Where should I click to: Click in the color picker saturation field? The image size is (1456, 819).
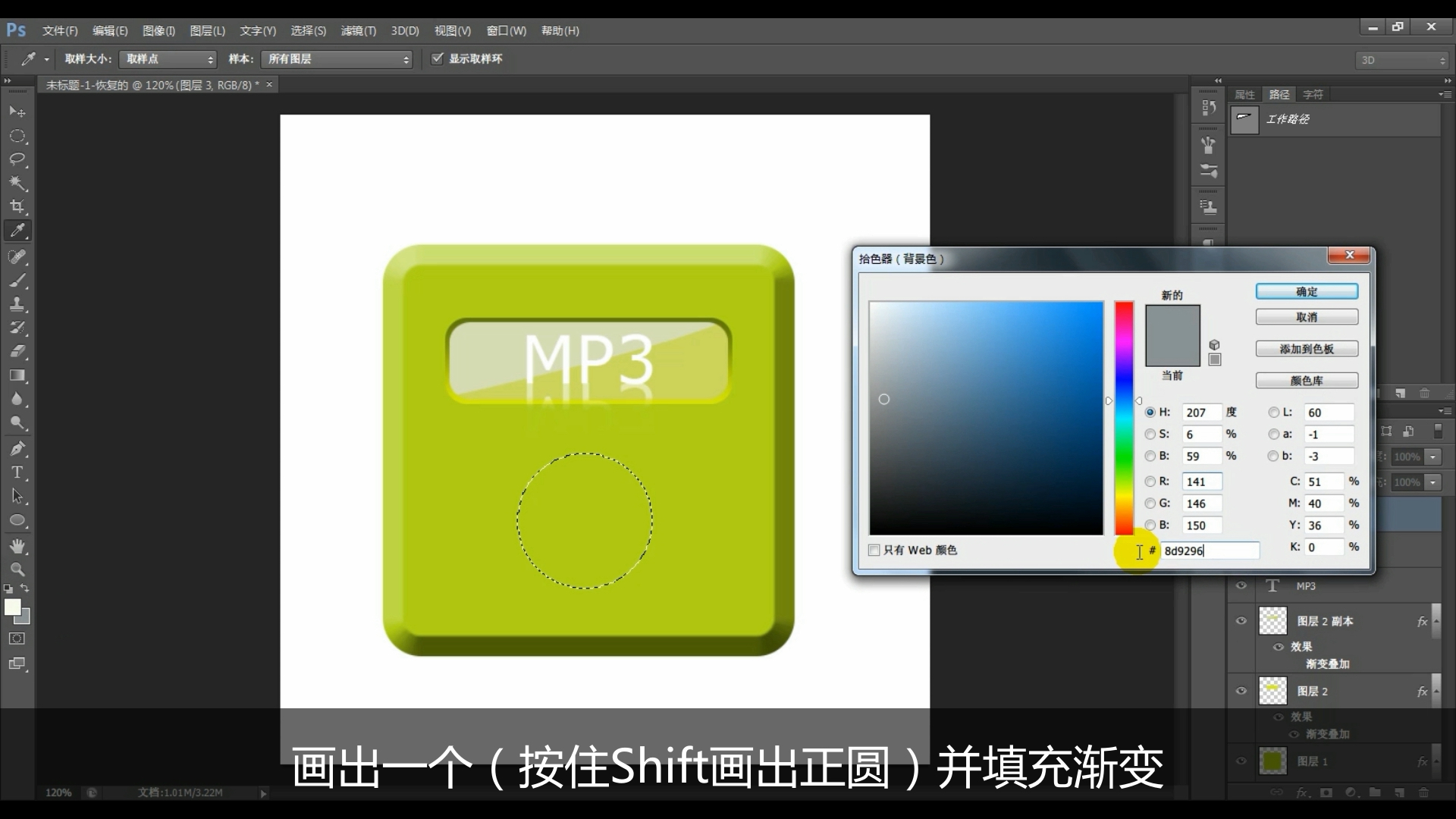1201,434
